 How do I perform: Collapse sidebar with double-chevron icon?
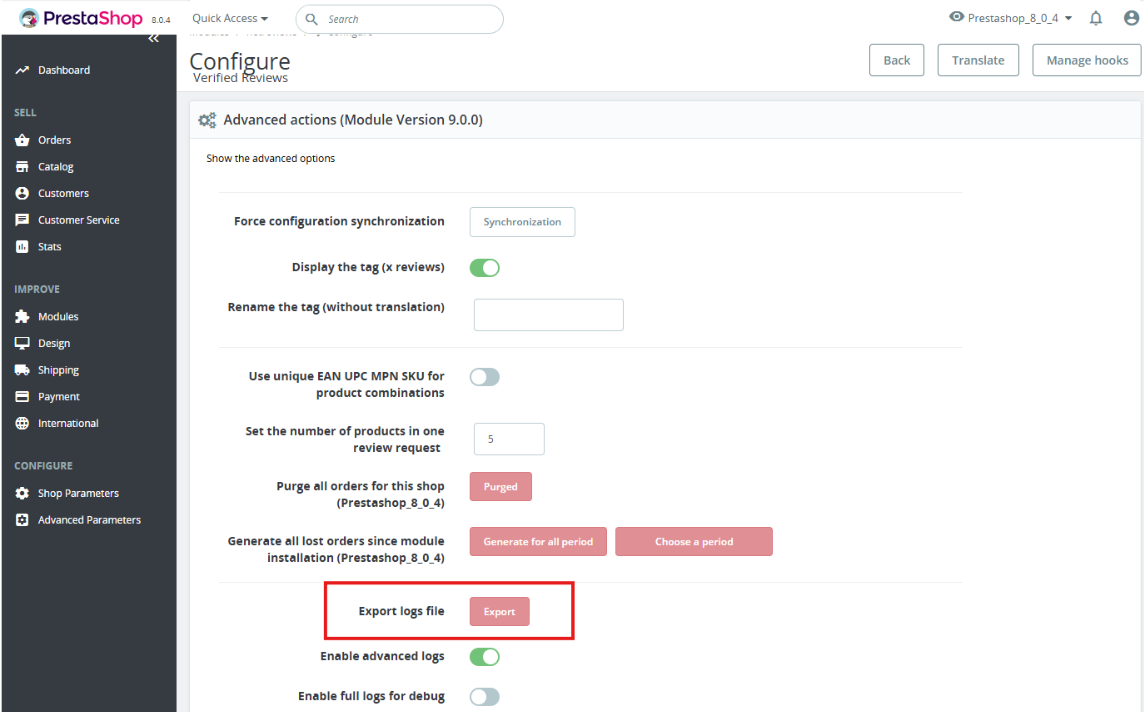pos(153,39)
